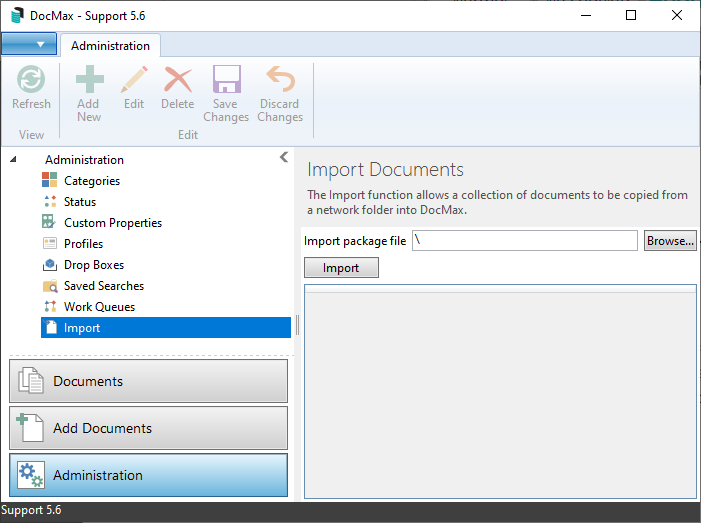Minimize the DocMax window
This screenshot has width=701, height=523.
(x=586, y=15)
